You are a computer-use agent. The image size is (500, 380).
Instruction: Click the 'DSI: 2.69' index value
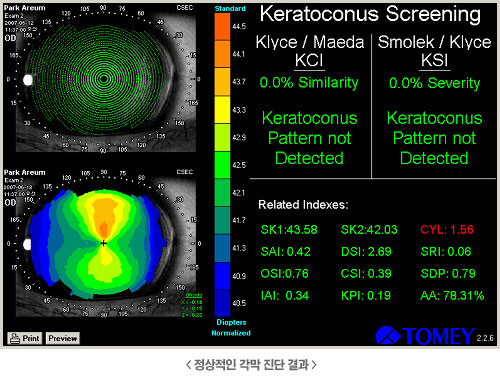point(366,252)
